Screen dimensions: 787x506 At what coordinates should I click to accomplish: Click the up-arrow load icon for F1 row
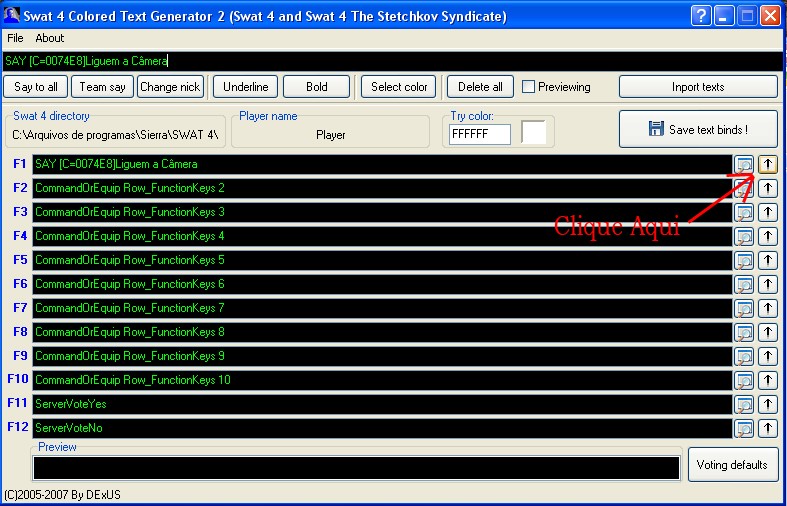767,164
